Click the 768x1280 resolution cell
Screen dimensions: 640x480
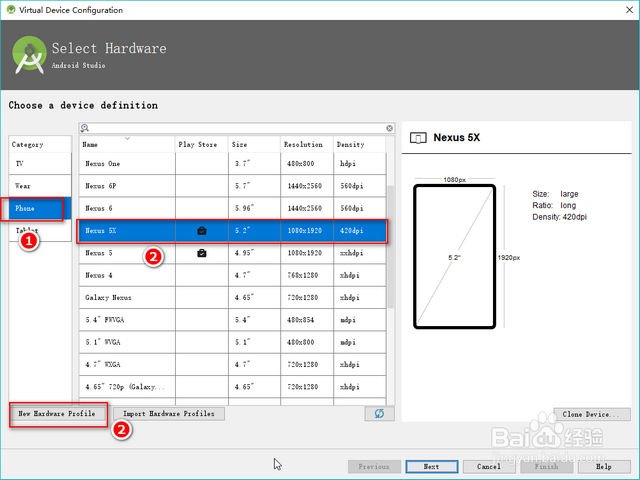tap(307, 276)
